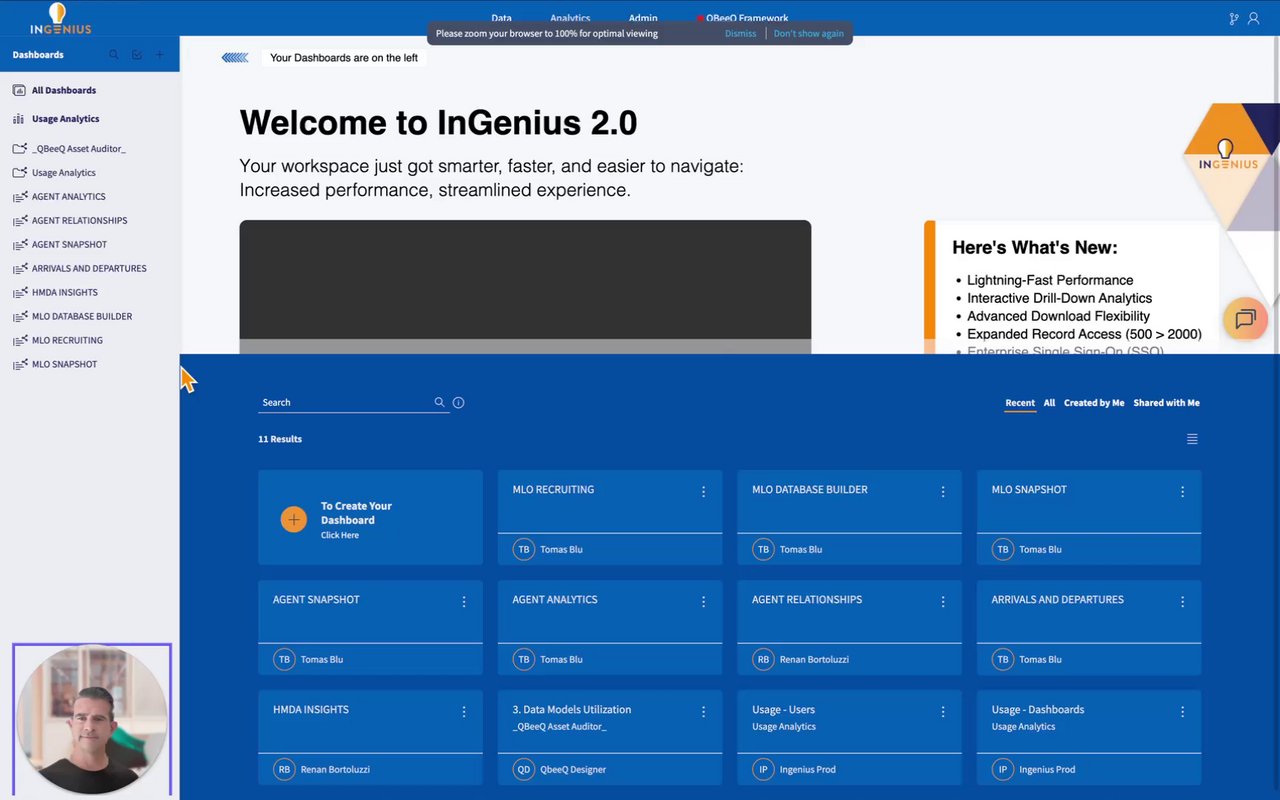
Task: Open the MLO DATABASE BUILDER card title
Action: click(x=810, y=490)
